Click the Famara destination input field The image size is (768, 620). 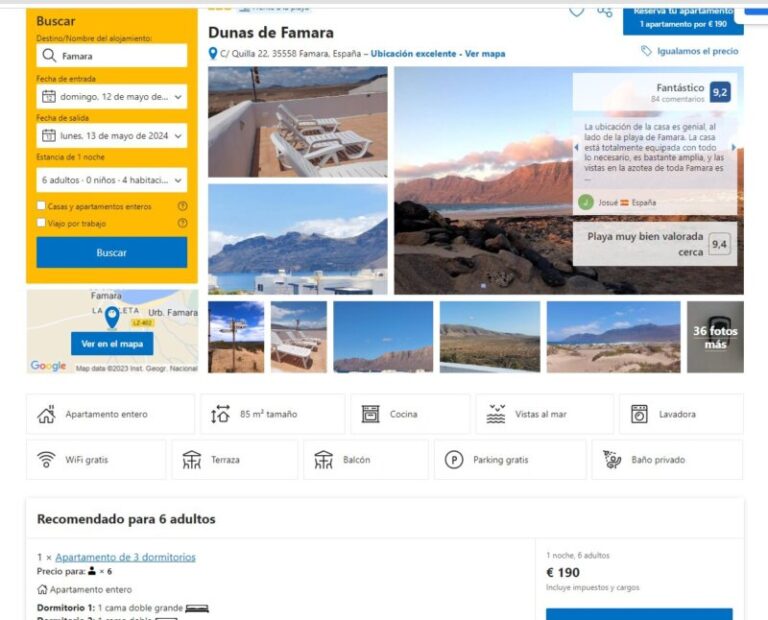pyautogui.click(x=112, y=55)
